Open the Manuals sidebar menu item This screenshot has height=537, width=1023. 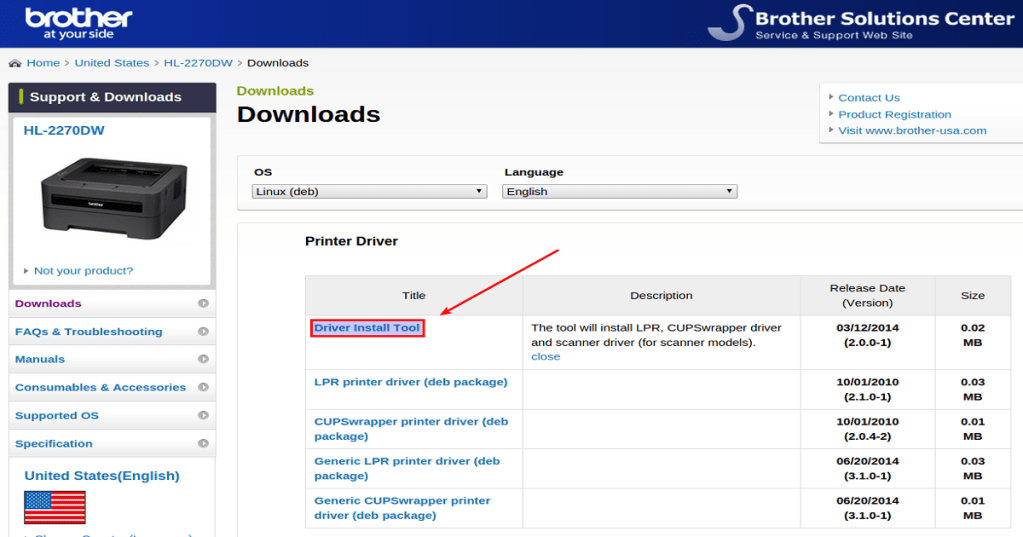[x=40, y=359]
